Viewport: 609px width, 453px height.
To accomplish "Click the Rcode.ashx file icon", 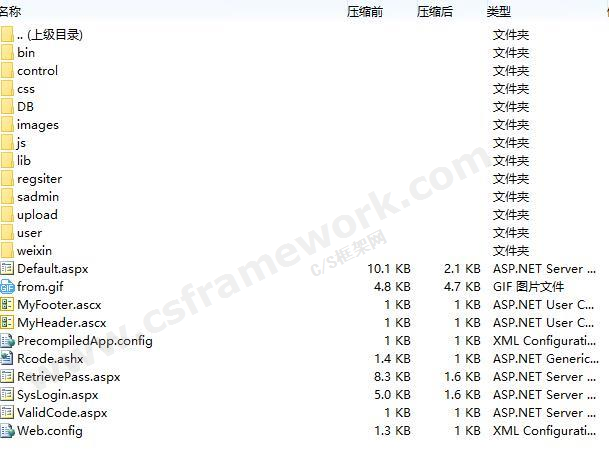I will pos(7,359).
